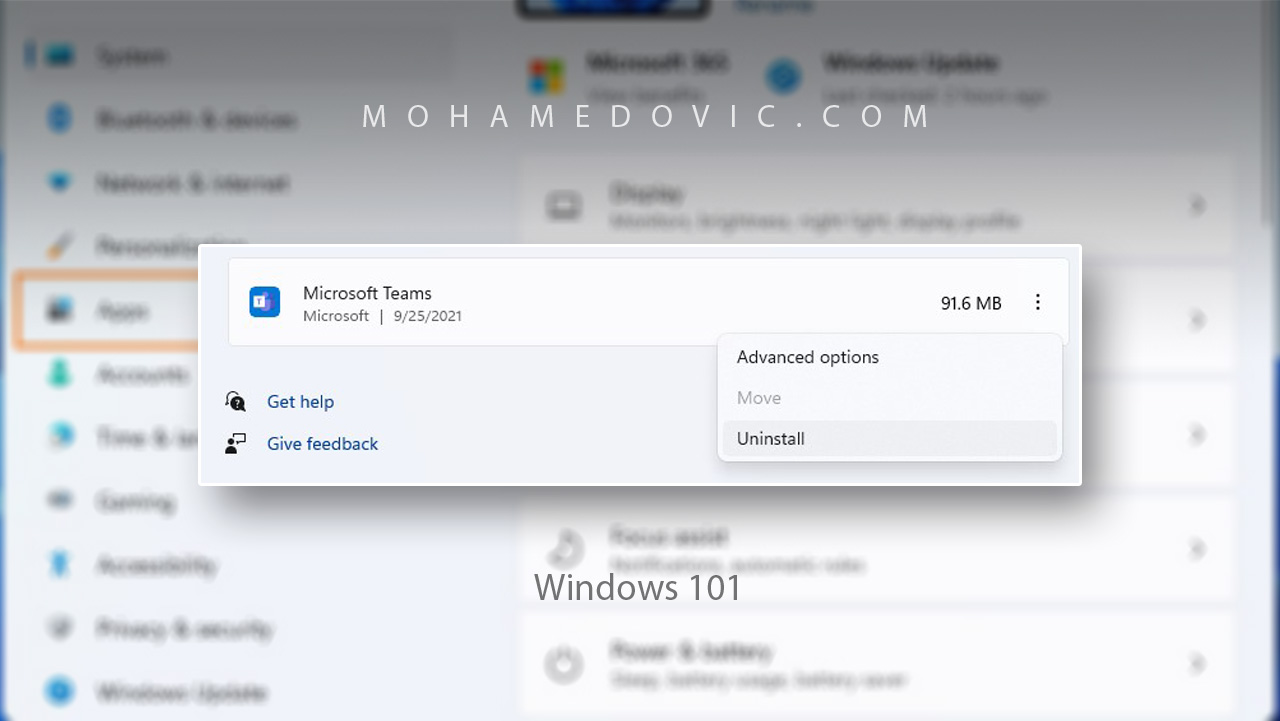Screen dimensions: 1280x721
Task: Click the Windows Update sidebar icon
Action: click(x=60, y=691)
